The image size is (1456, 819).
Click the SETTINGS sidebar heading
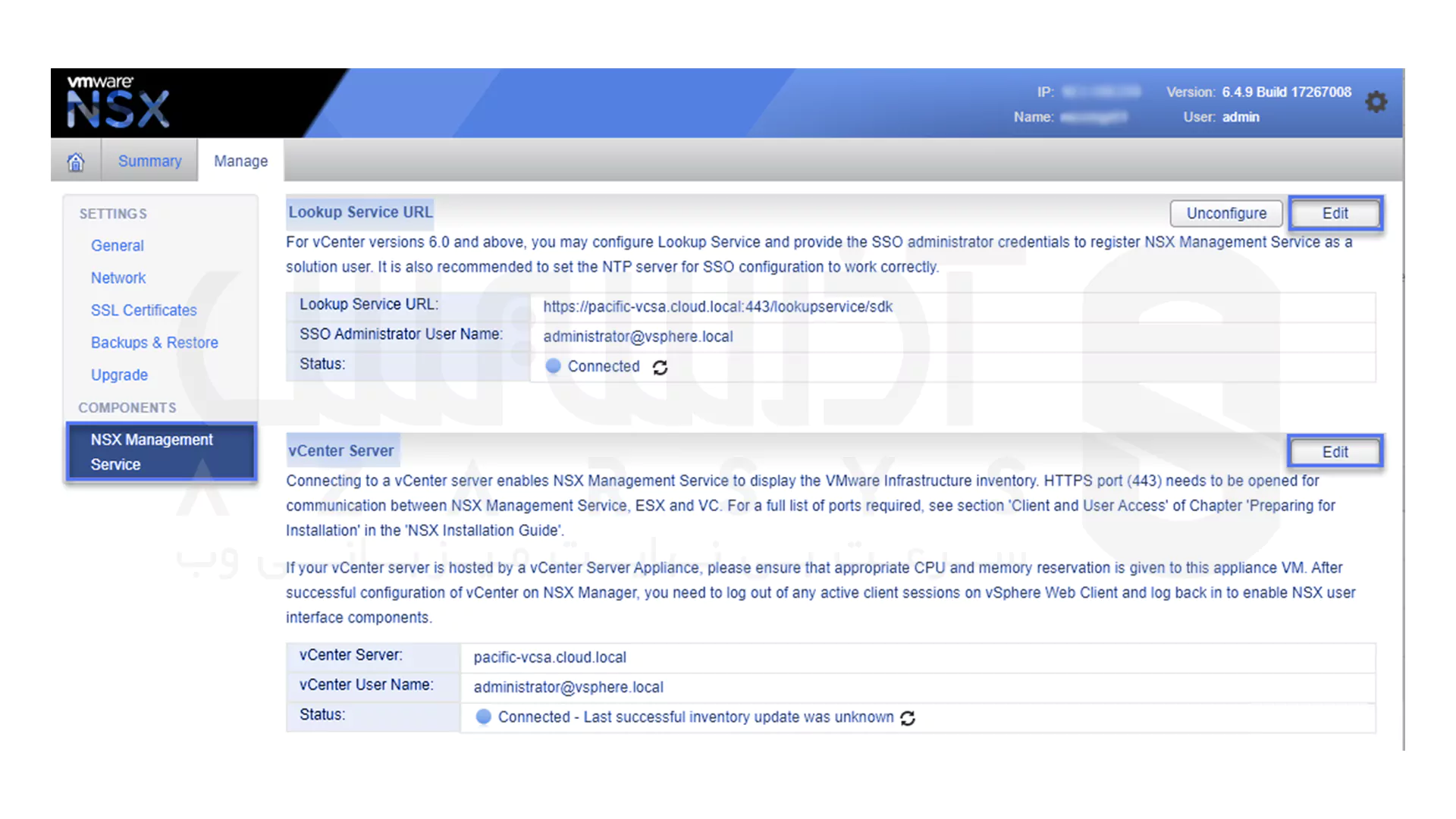113,214
